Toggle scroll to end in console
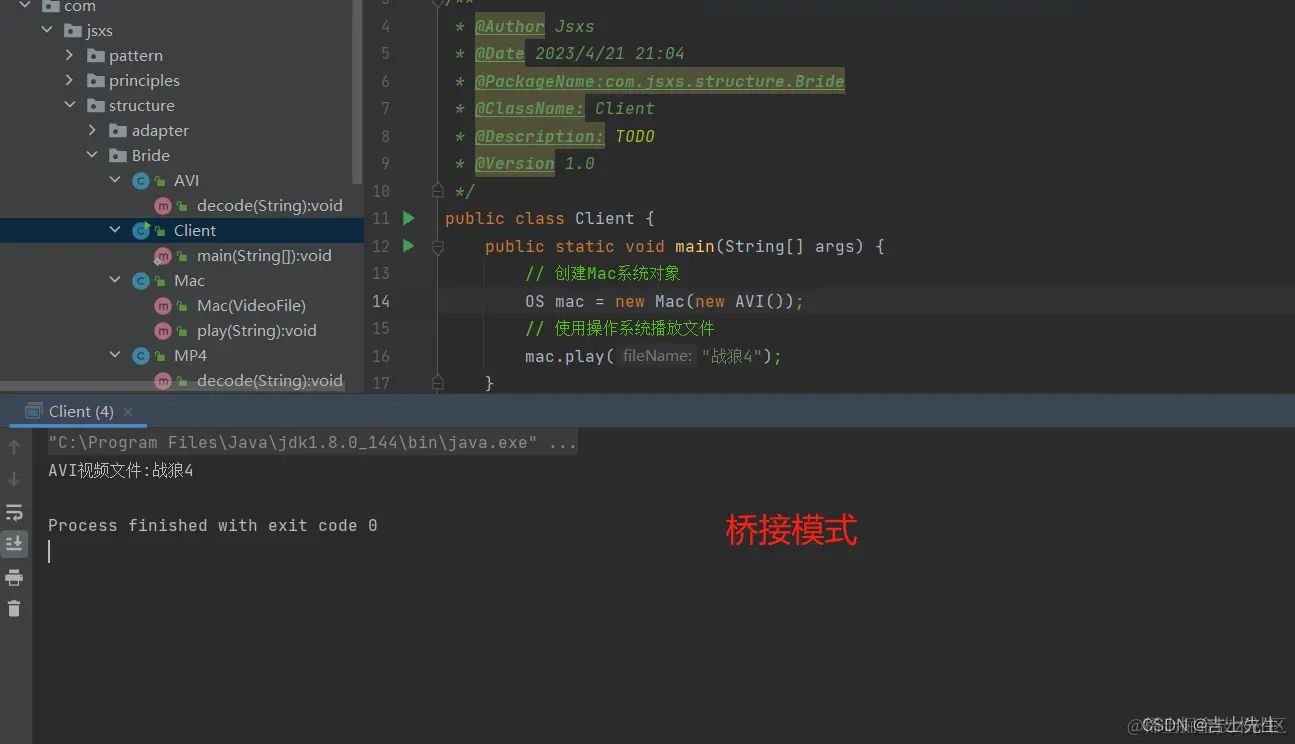 14,543
